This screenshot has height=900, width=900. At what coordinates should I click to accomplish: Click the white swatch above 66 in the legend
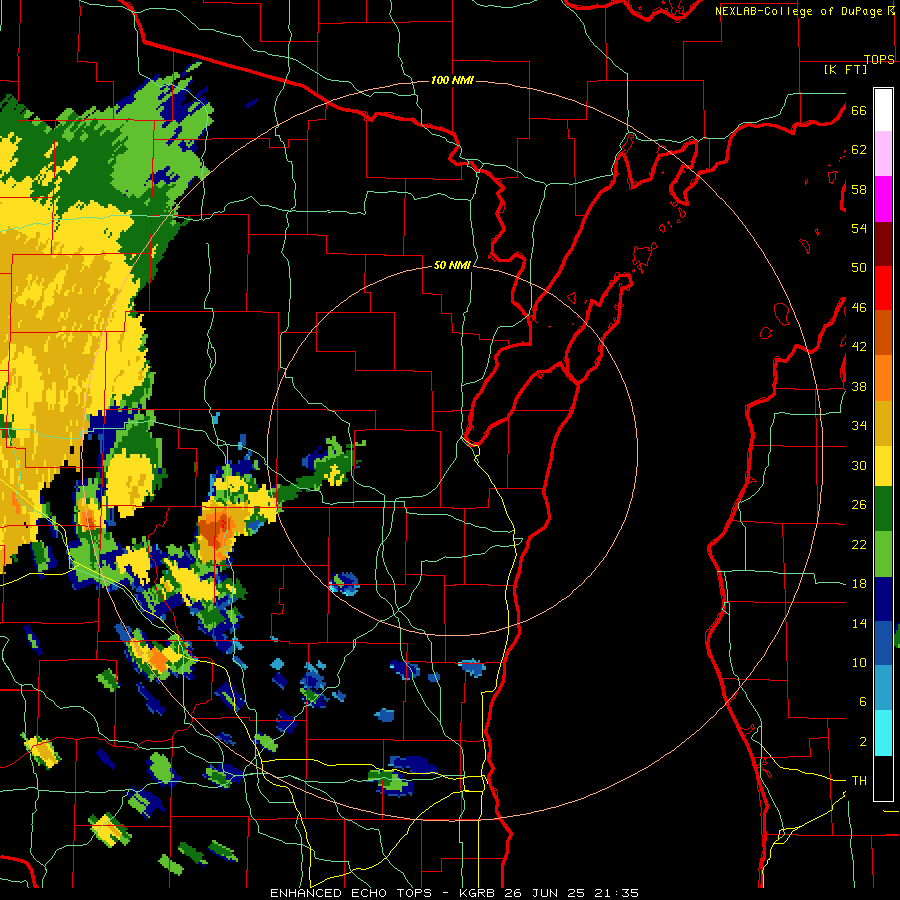point(883,110)
